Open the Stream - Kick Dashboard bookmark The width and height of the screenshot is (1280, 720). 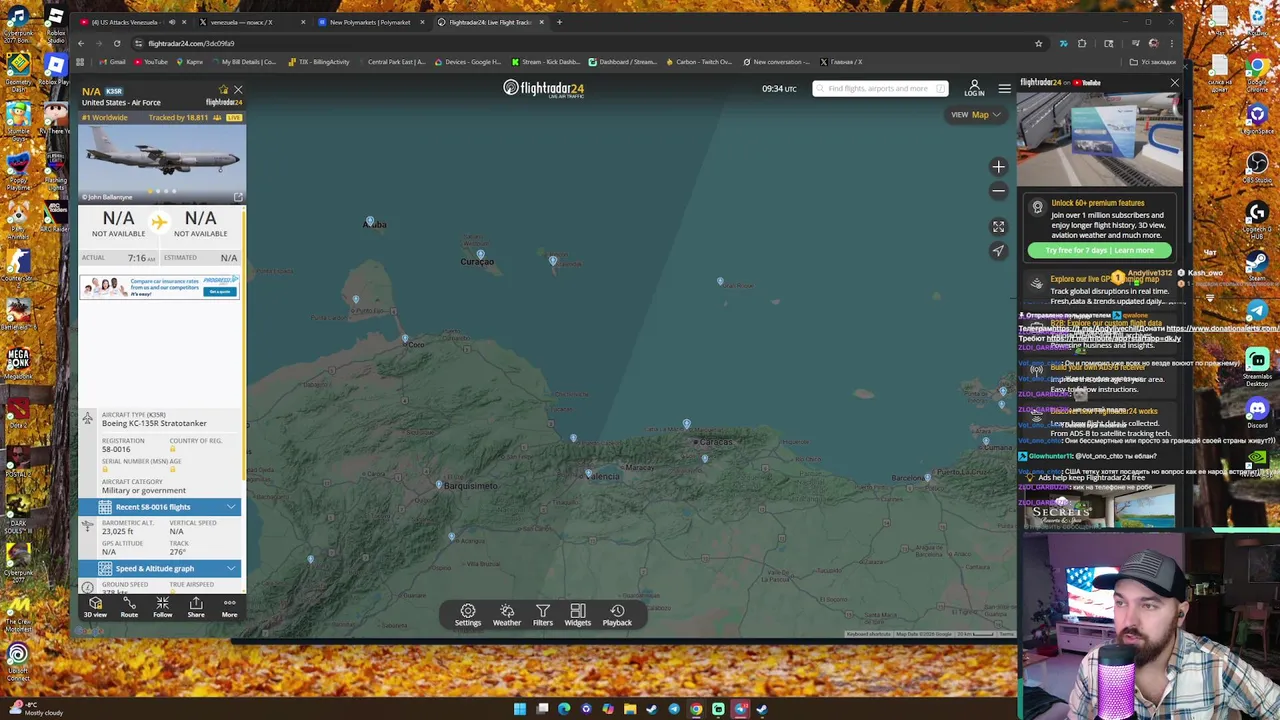pos(546,62)
